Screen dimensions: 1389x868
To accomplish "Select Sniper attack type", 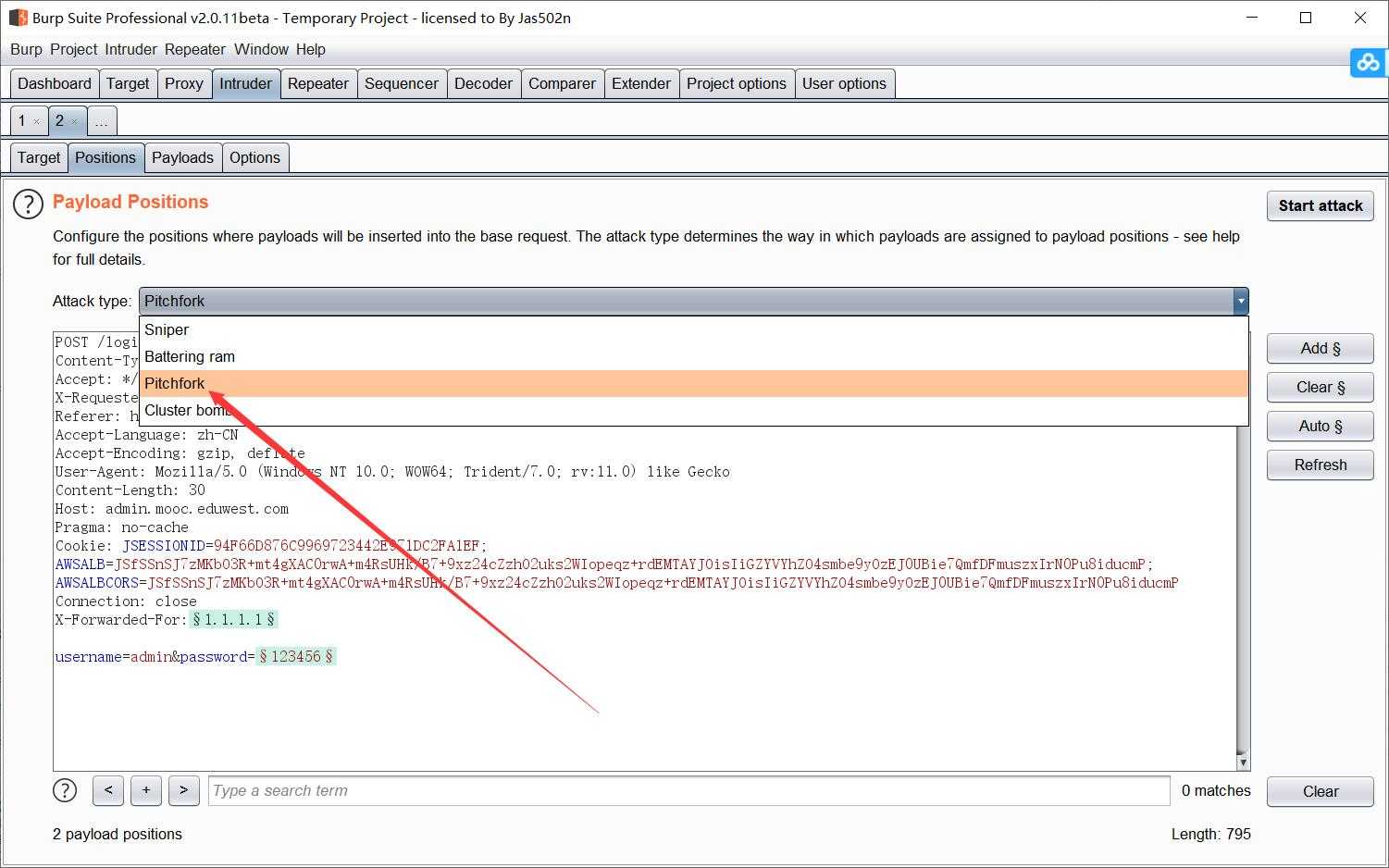I will 693,330.
